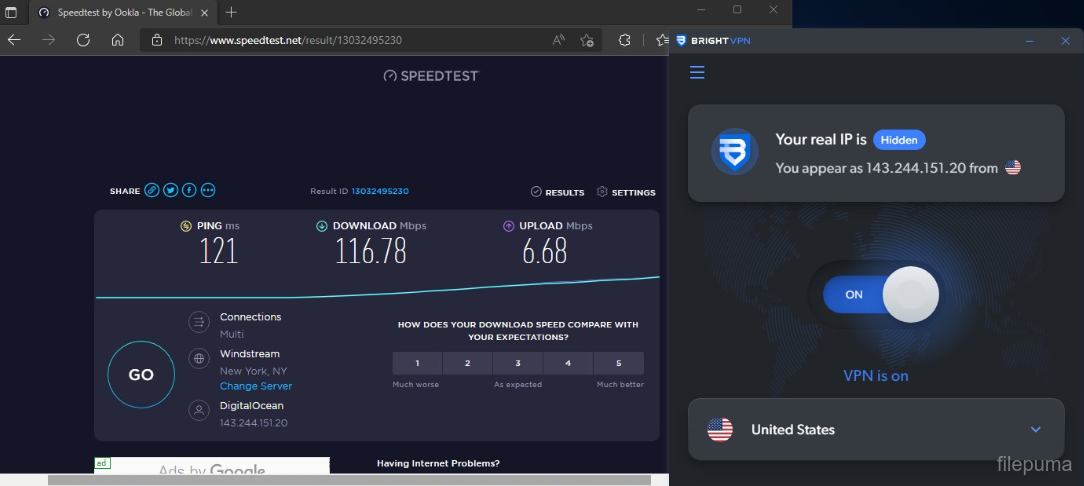Open Speedtest SETTINGS
The image size is (1084, 486).
pos(627,192)
